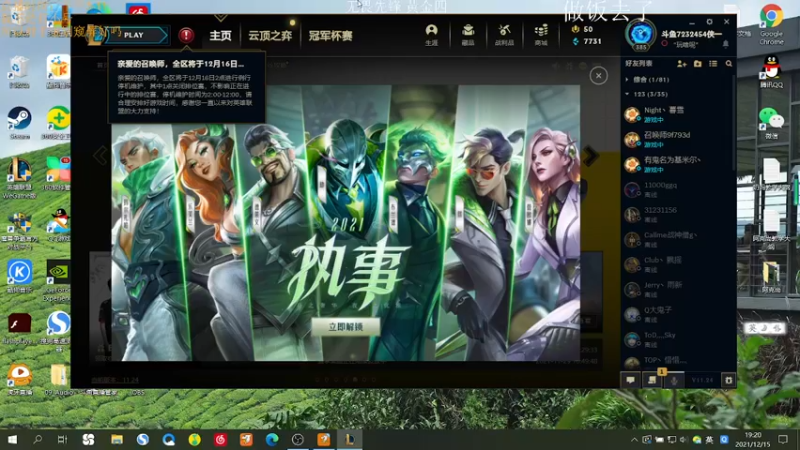Select offline friend 31231156
Image resolution: width=800 pixels, height=450 pixels.
point(676,214)
